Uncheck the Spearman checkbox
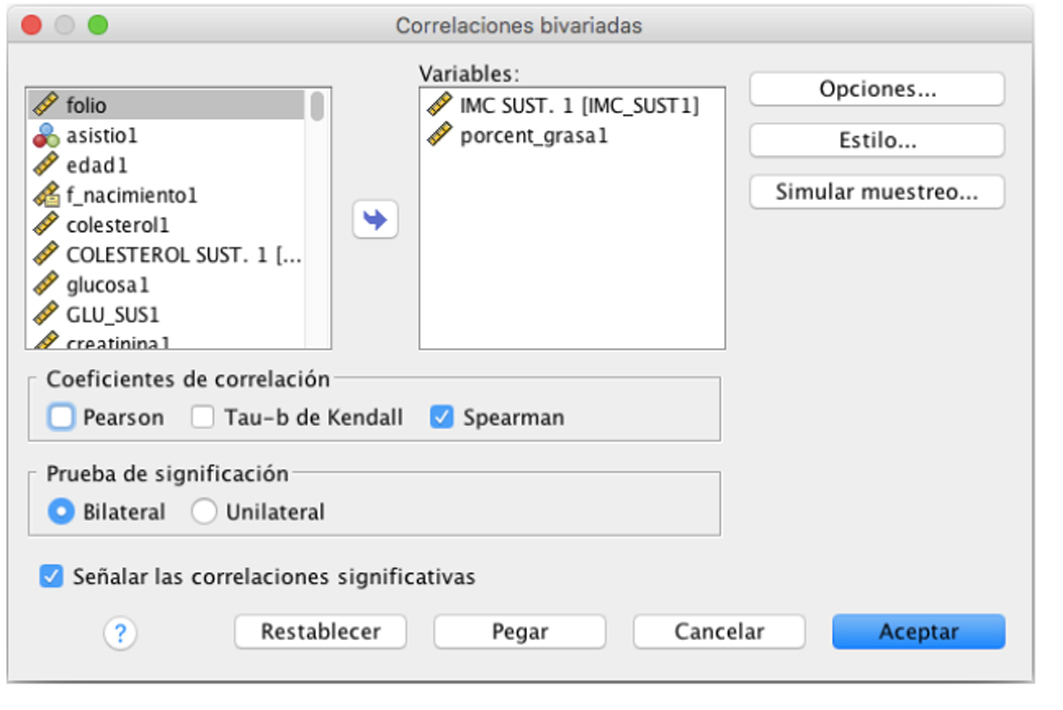The height and width of the screenshot is (710, 1063). [442, 417]
